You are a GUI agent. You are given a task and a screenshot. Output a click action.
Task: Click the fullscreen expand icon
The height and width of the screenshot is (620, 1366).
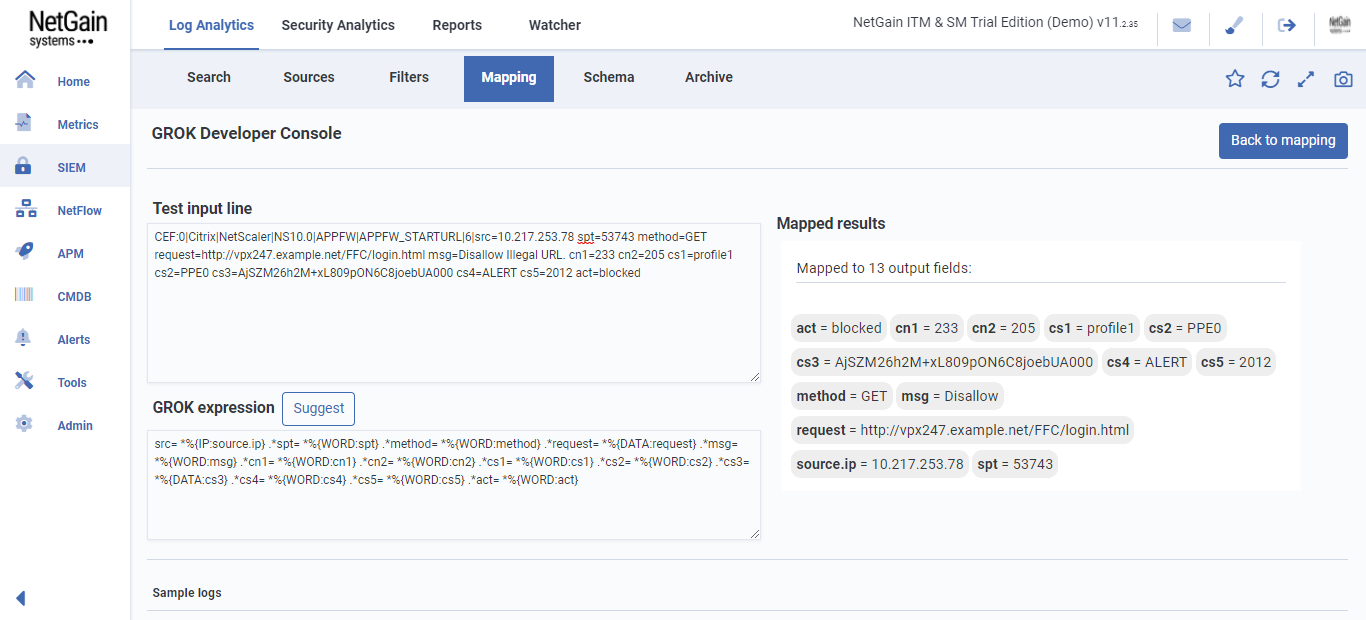(1306, 79)
